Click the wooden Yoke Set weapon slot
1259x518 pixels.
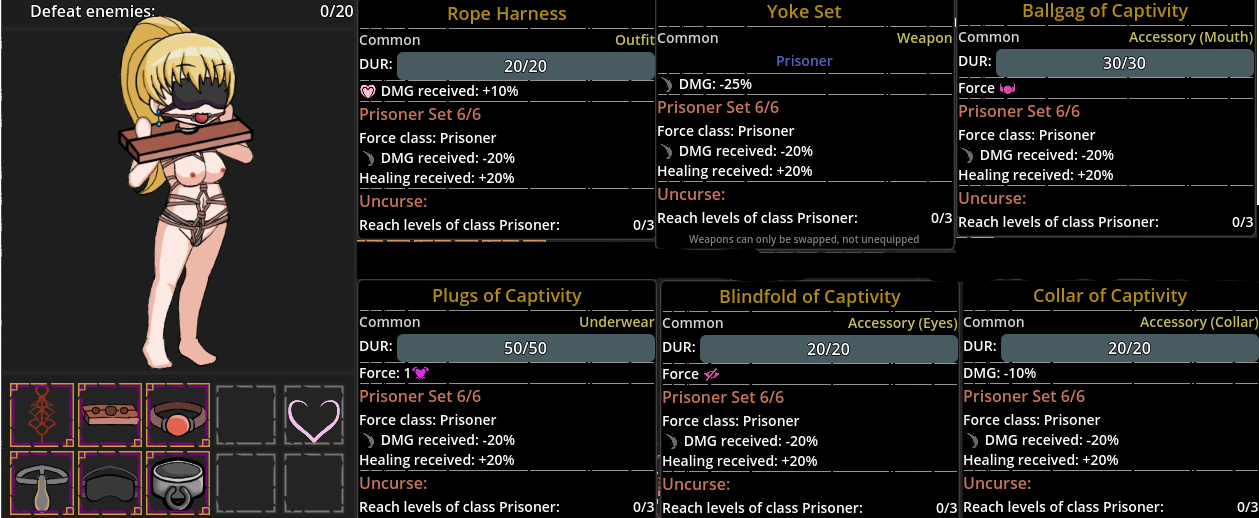(x=110, y=414)
